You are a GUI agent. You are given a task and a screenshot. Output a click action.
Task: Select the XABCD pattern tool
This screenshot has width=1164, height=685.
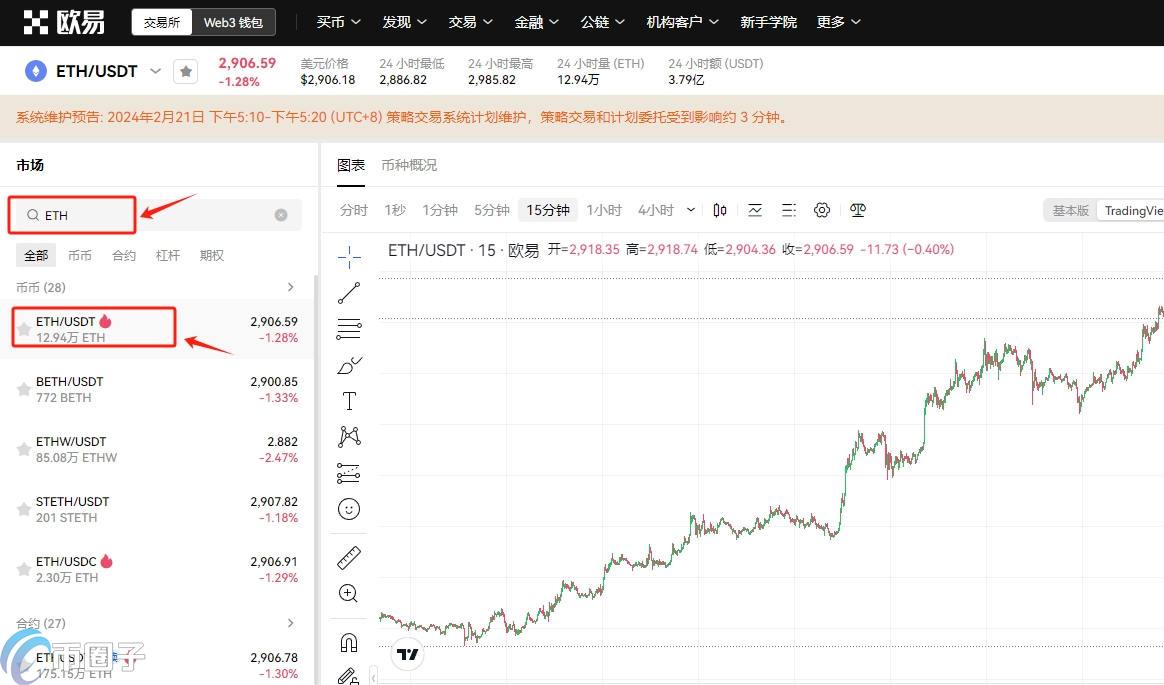pos(348,437)
